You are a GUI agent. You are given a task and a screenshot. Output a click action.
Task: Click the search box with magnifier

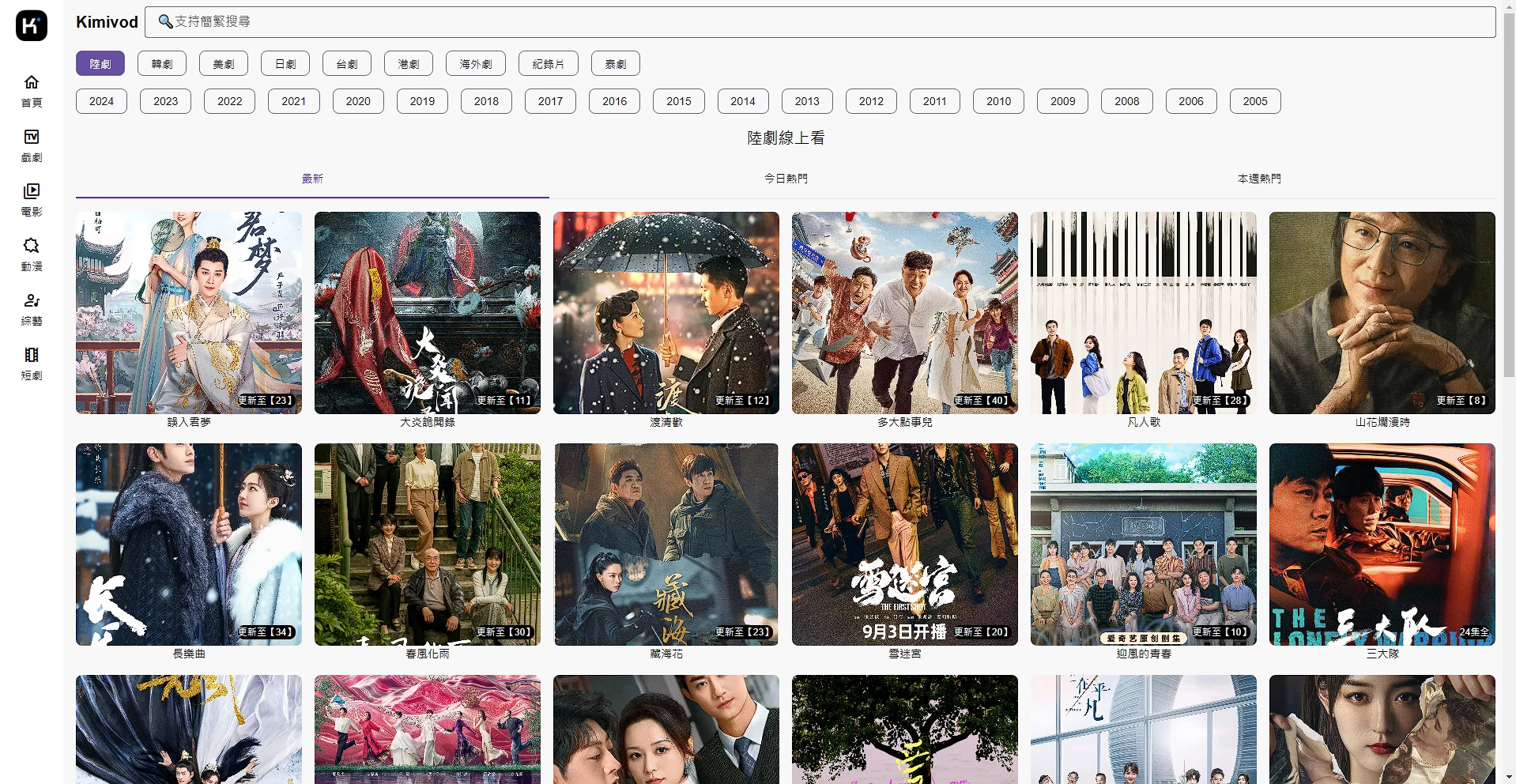pyautogui.click(x=820, y=22)
